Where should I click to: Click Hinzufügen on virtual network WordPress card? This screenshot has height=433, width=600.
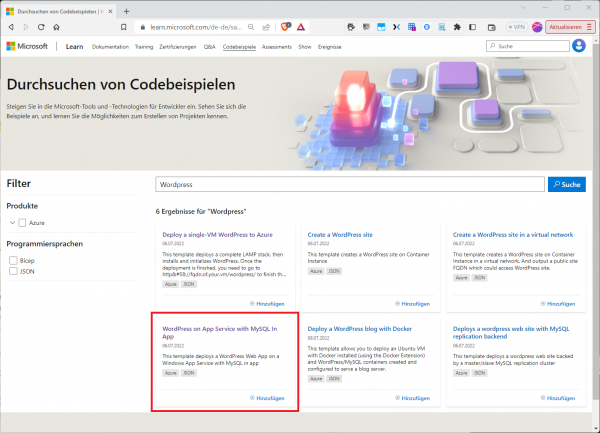coord(558,304)
